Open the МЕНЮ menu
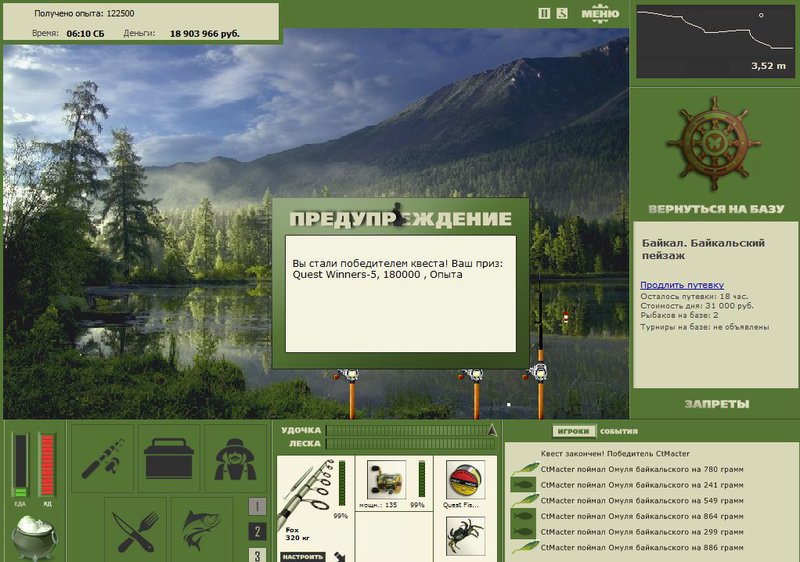This screenshot has height=562, width=800. coord(600,14)
